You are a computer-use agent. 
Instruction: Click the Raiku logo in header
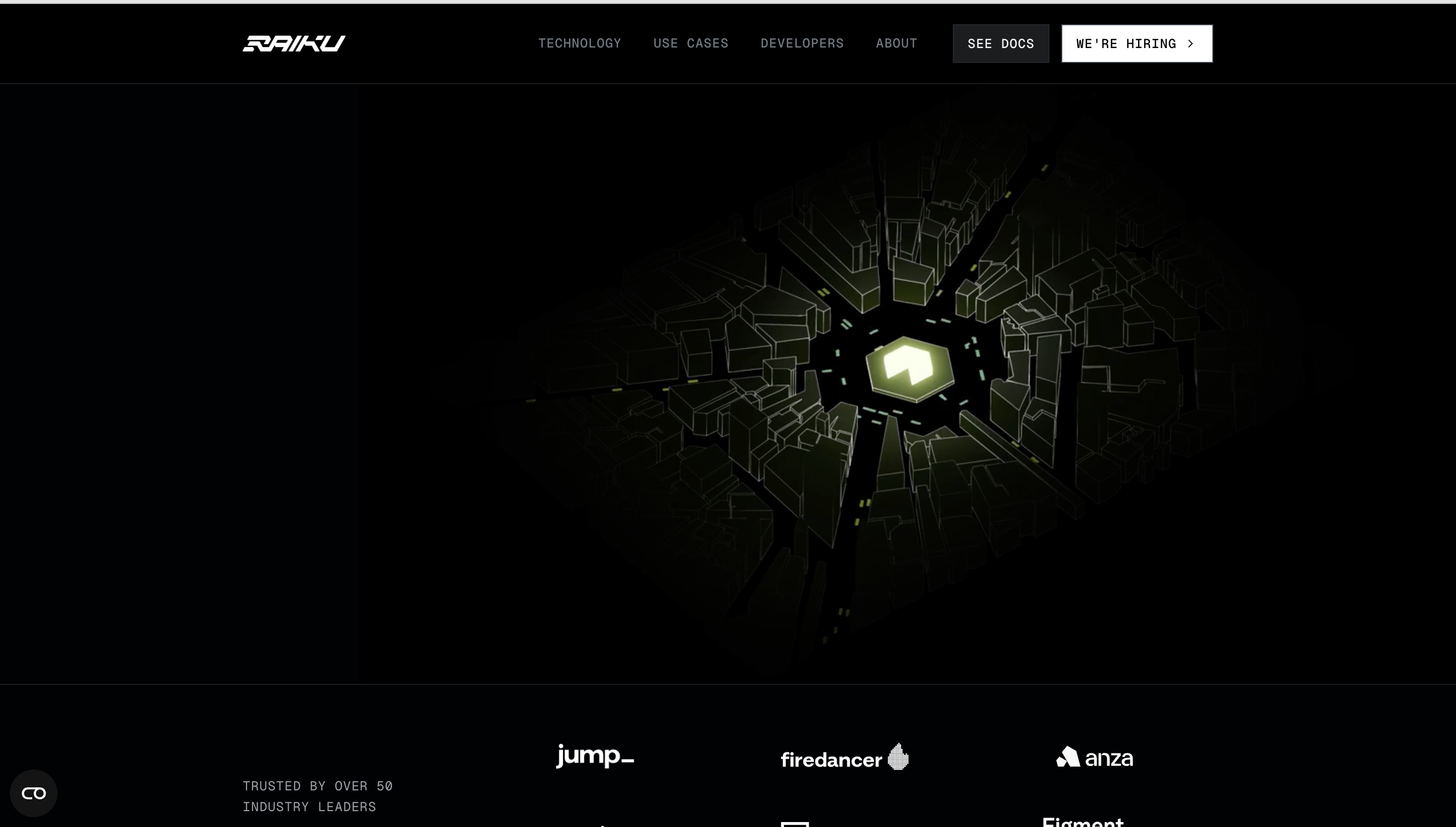[294, 44]
